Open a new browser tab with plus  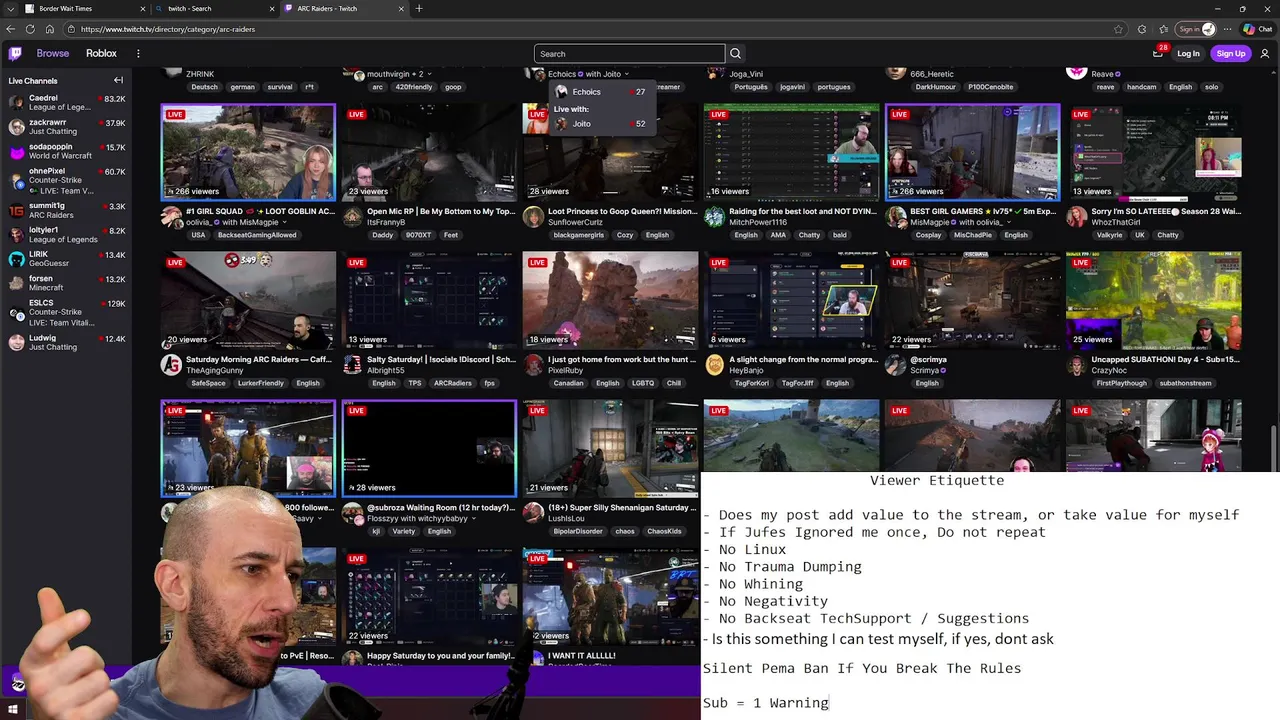(418, 9)
